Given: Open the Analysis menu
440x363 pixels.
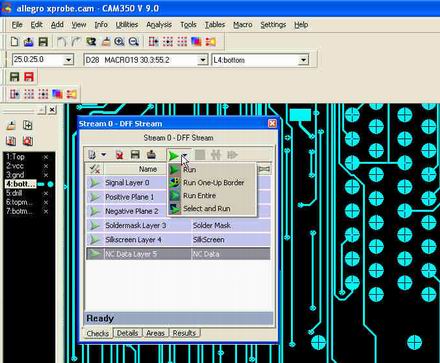Looking at the screenshot, I should coord(159,25).
